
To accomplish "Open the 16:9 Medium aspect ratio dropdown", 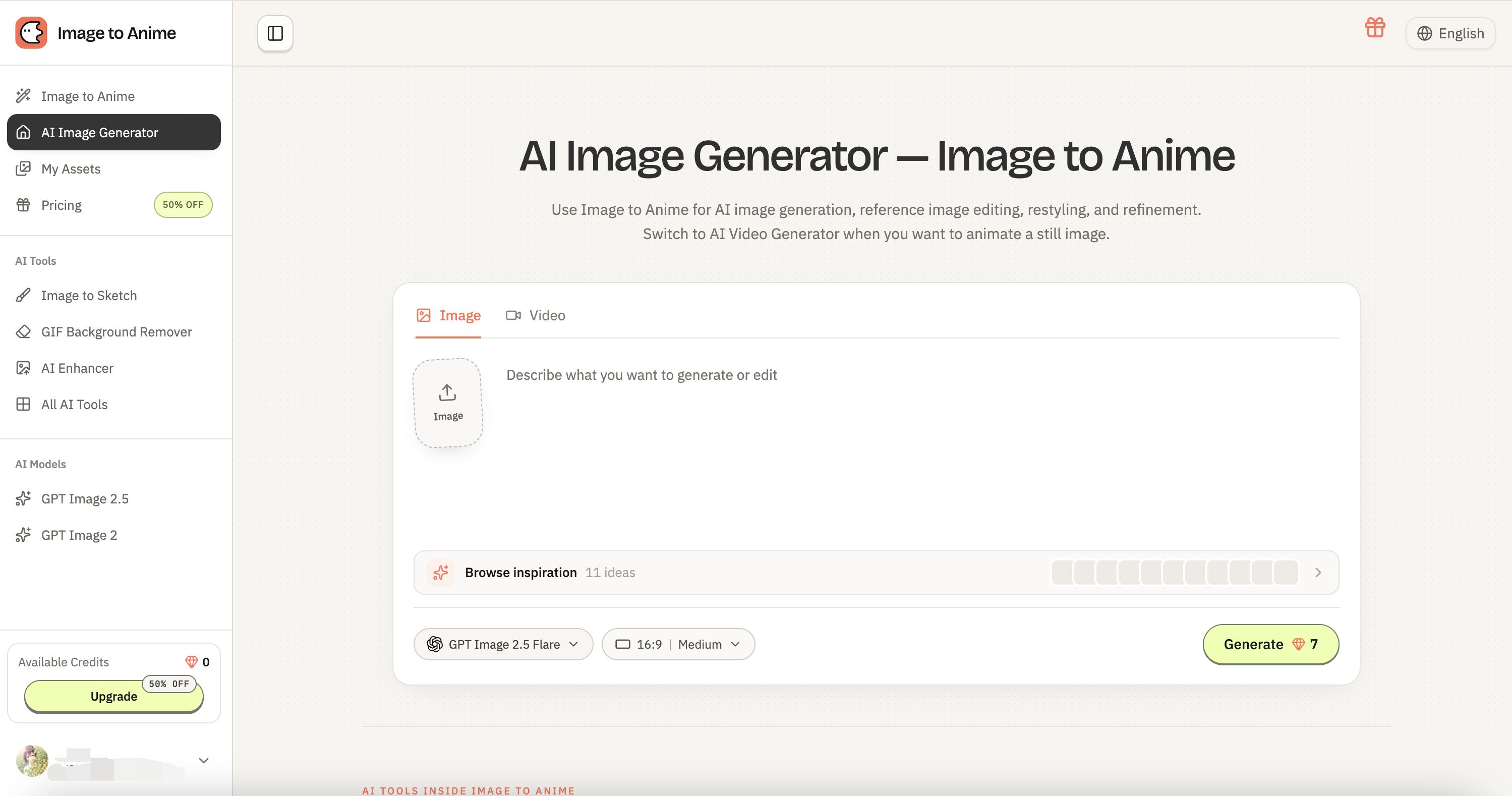I will [678, 645].
